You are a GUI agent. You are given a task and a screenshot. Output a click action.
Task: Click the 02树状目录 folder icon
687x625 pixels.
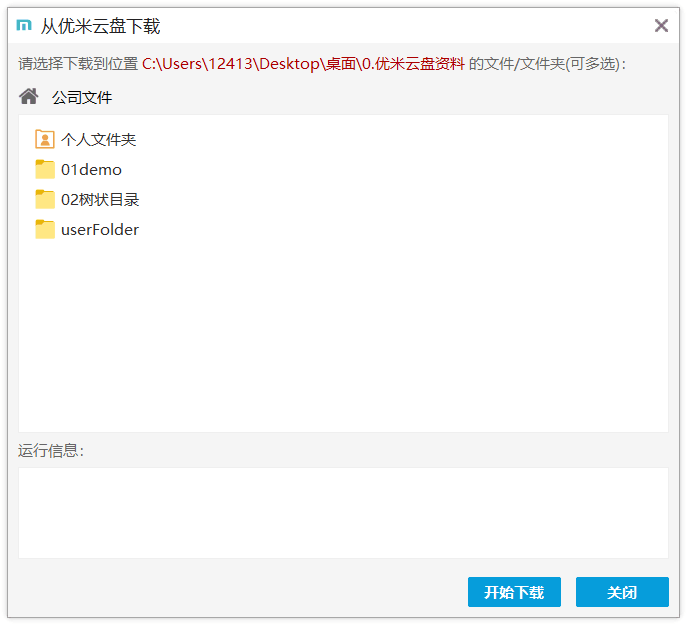(x=45, y=199)
